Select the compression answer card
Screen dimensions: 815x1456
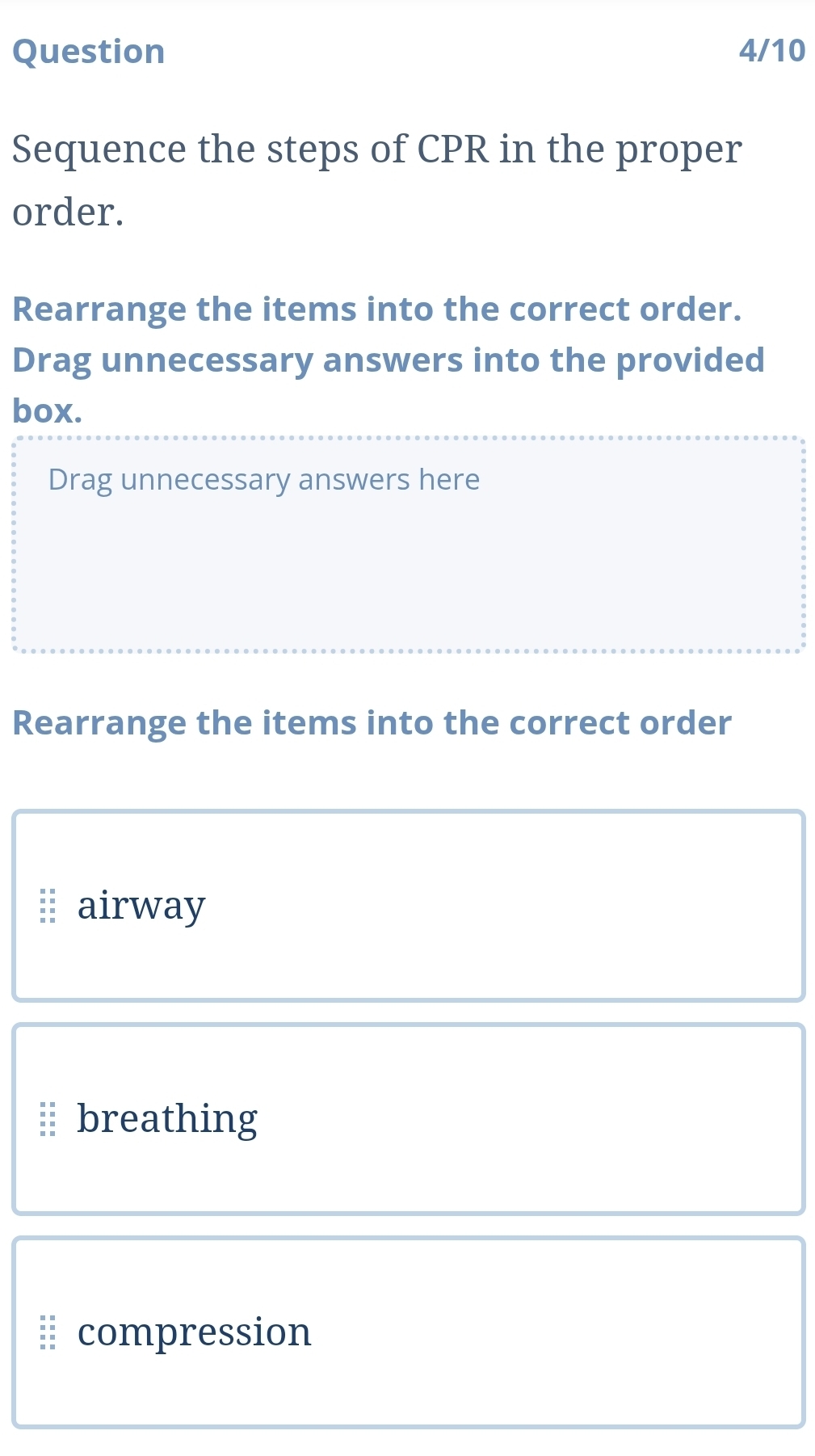coord(485,1332)
